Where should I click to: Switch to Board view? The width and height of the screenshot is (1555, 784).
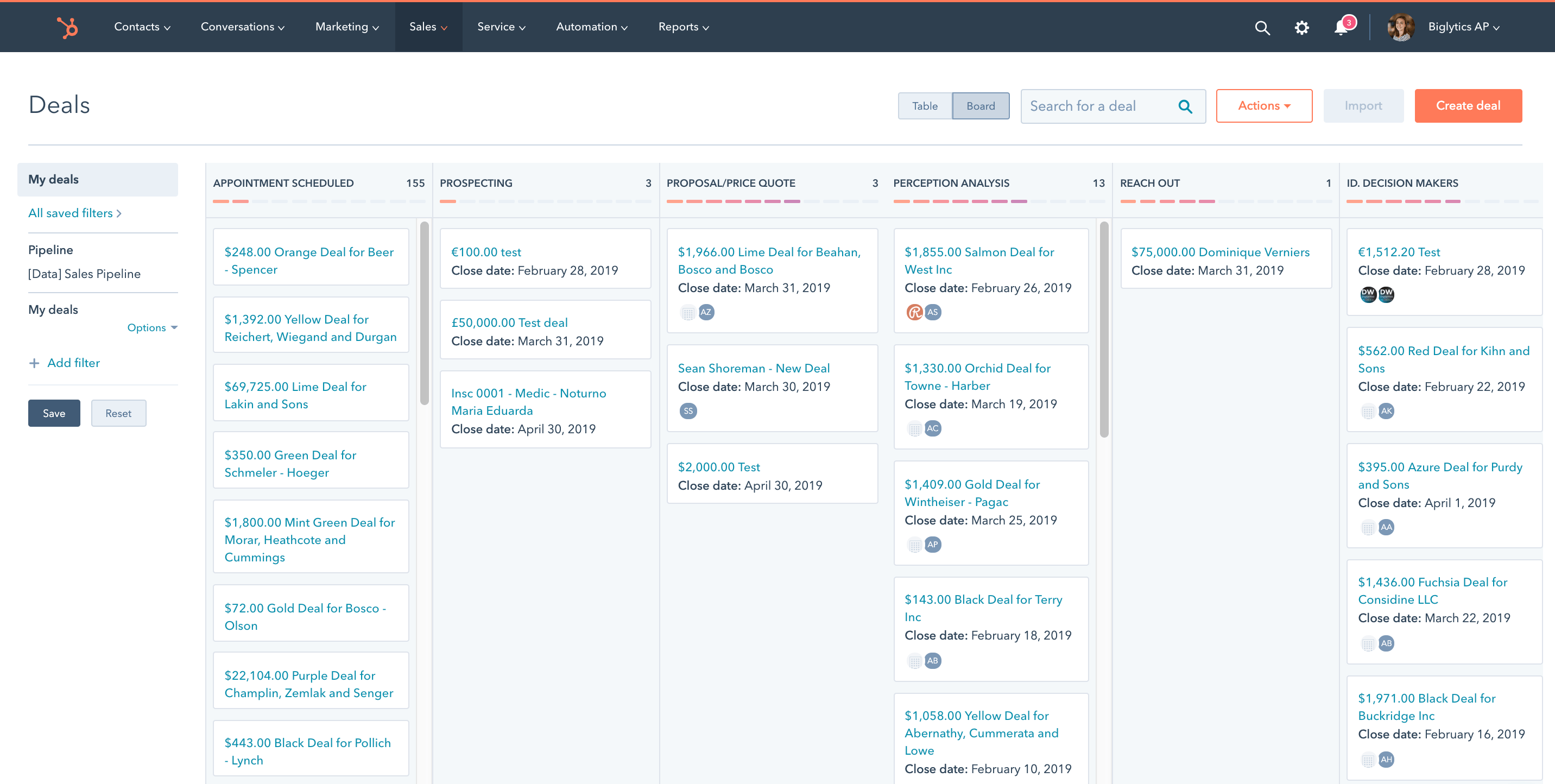pyautogui.click(x=981, y=106)
